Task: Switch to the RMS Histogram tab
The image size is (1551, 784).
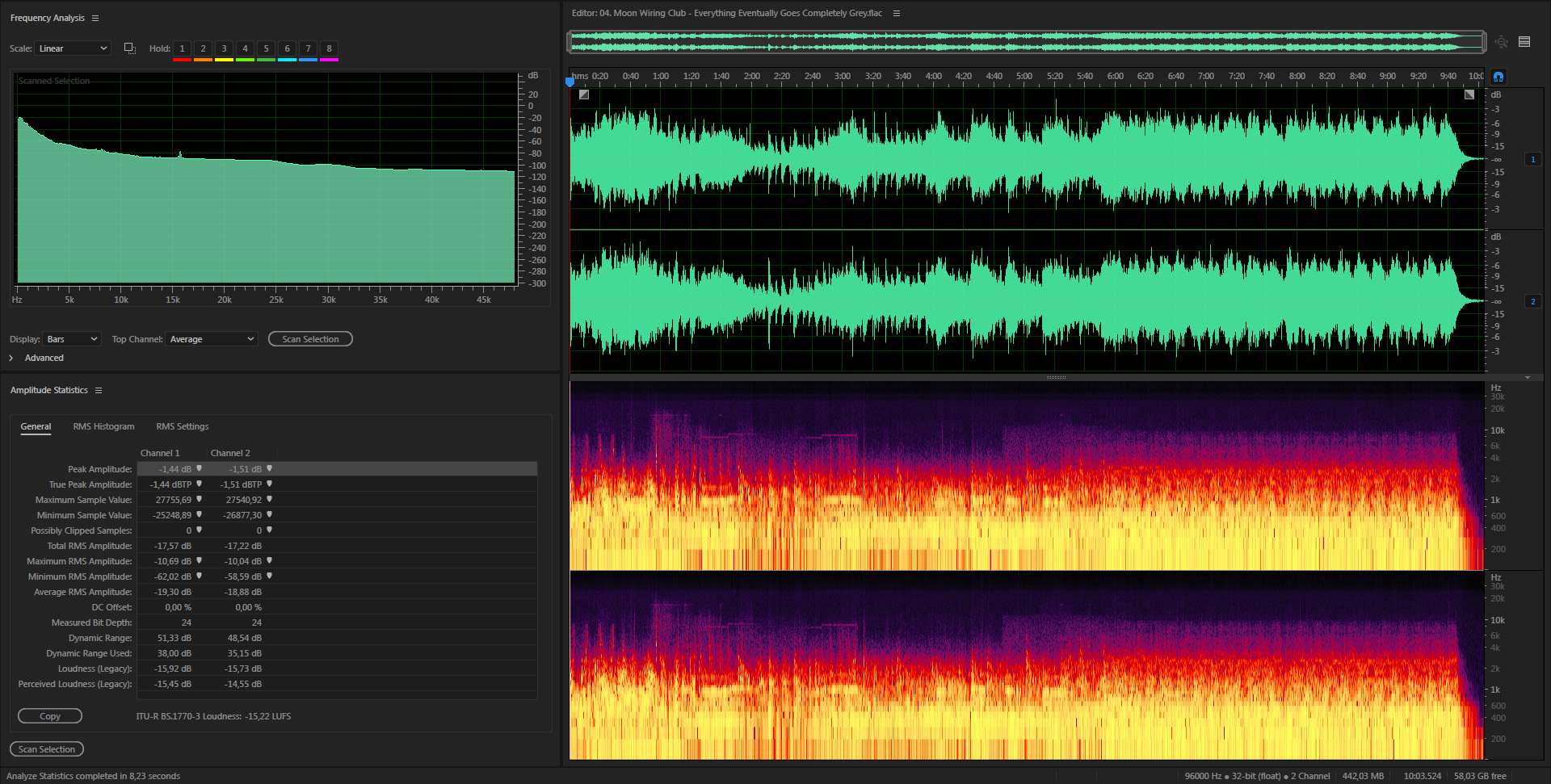Action: click(103, 426)
